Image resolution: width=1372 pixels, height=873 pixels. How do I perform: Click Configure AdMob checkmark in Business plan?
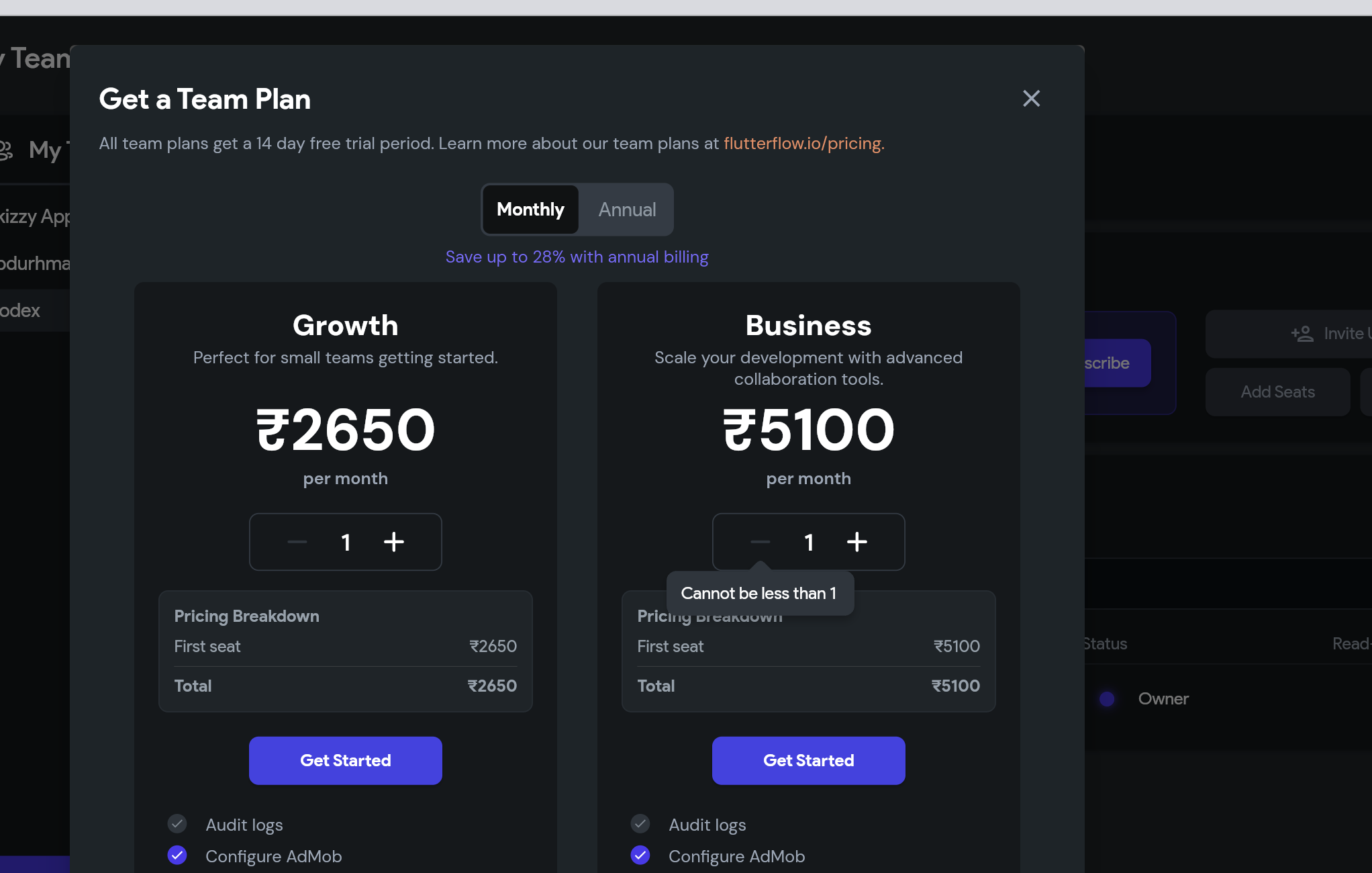point(640,855)
